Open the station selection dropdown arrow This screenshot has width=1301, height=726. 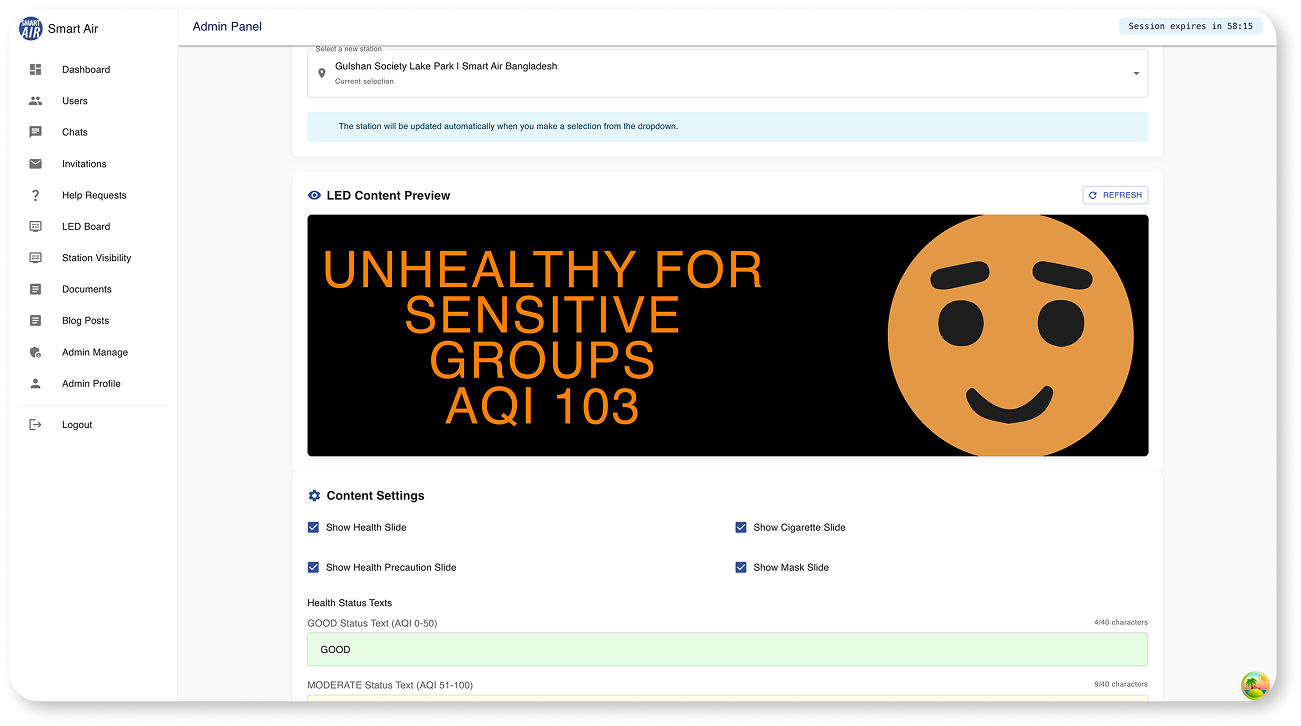pos(1136,73)
